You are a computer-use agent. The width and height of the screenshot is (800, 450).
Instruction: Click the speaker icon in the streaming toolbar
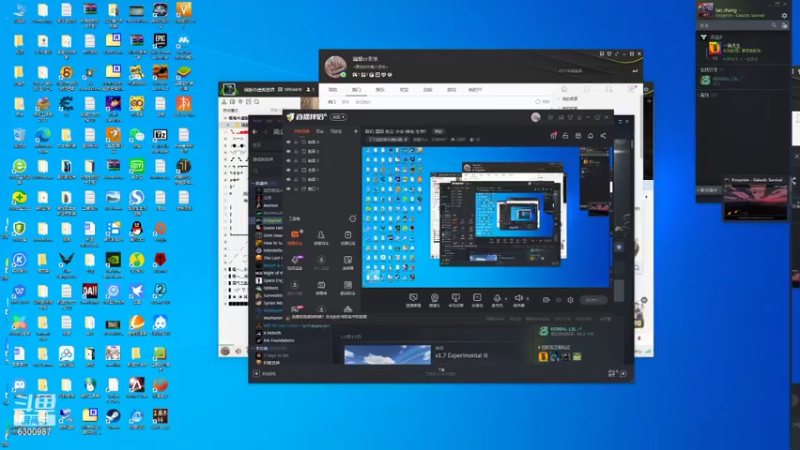click(518, 298)
